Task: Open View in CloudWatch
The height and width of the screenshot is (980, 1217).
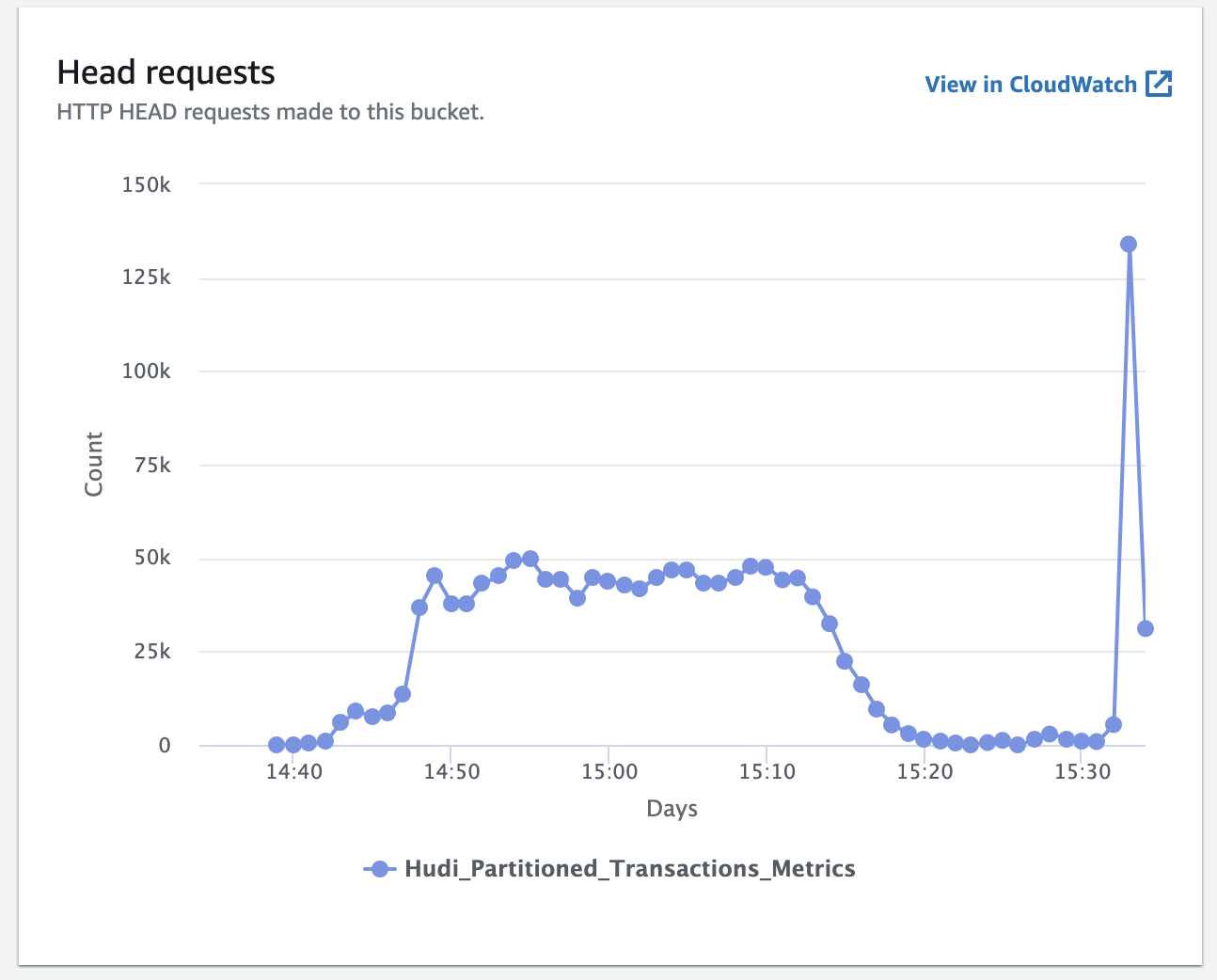Action: (x=1030, y=84)
